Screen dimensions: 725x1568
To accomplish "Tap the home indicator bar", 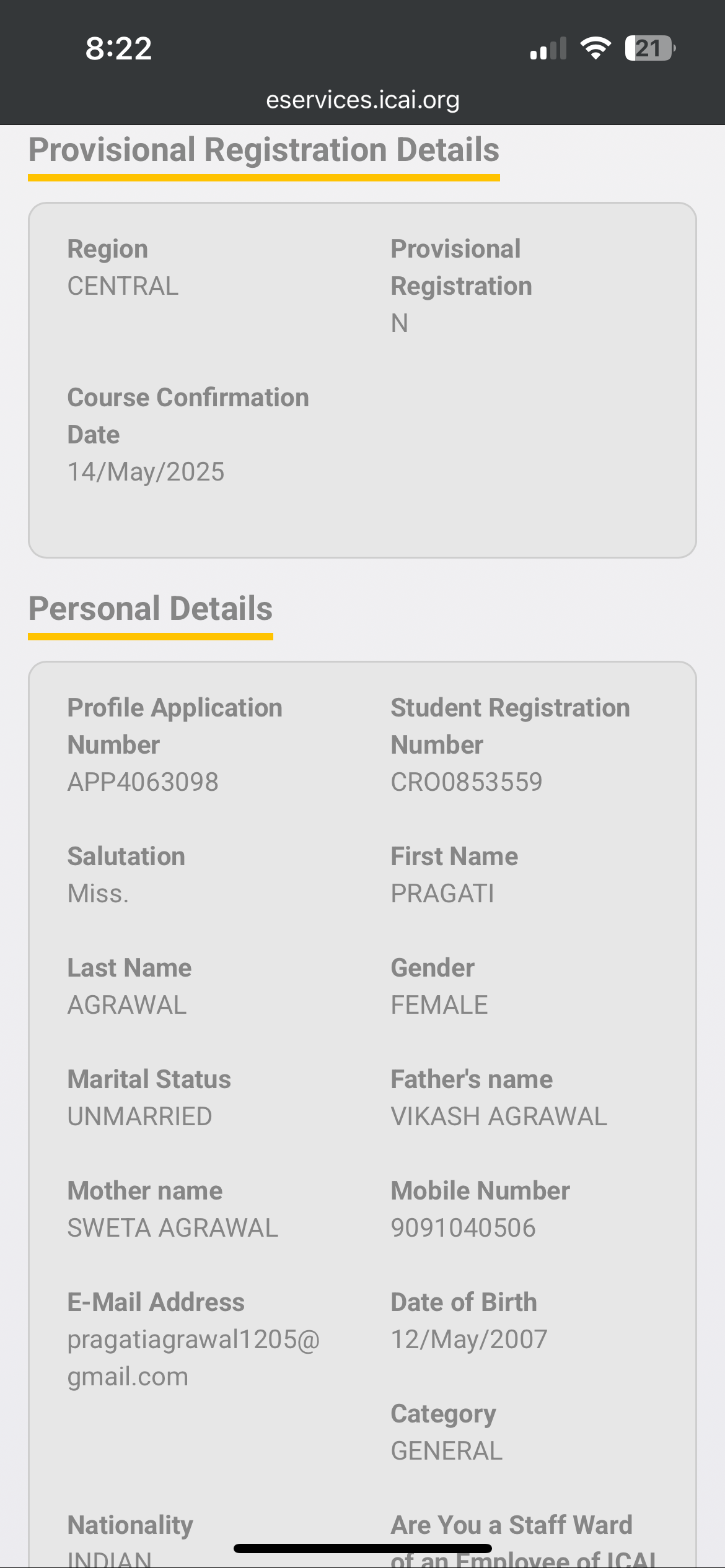I will click(x=362, y=1549).
